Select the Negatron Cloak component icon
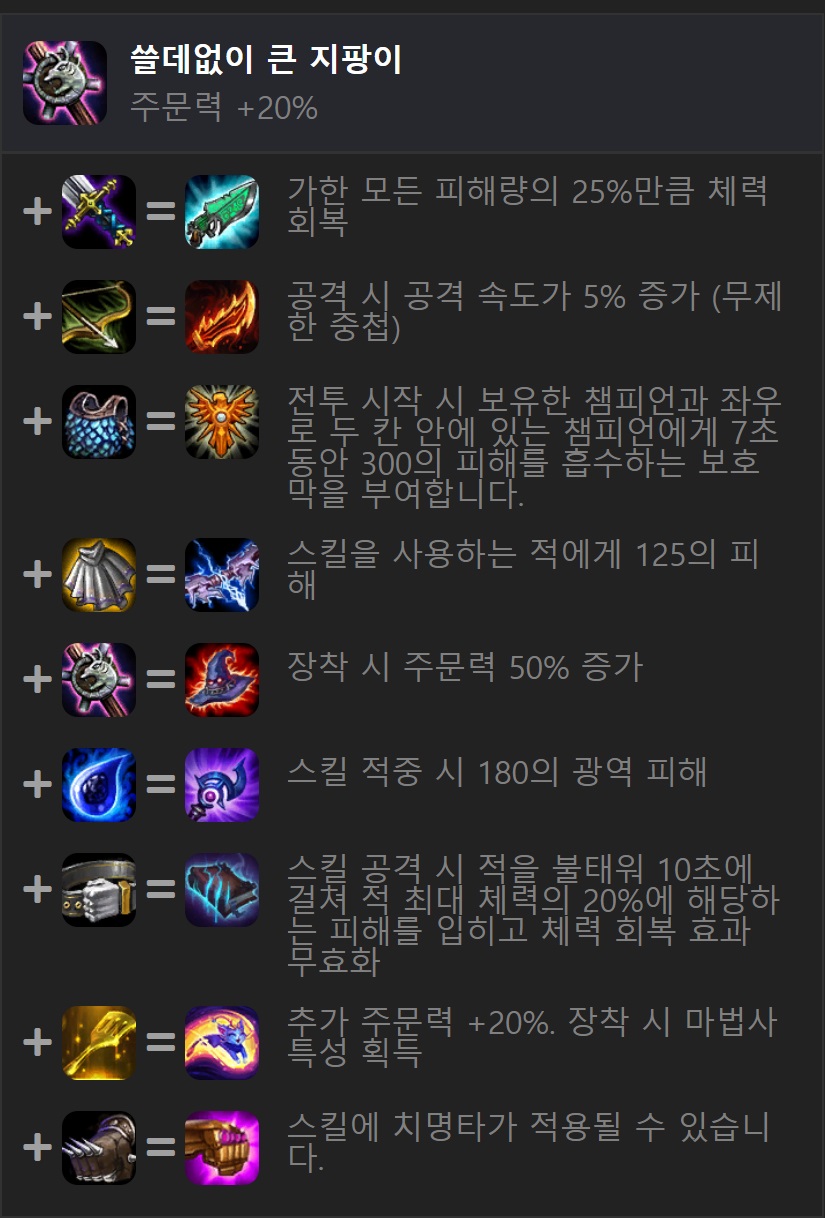This screenshot has height=1218, width=825. coord(99,575)
